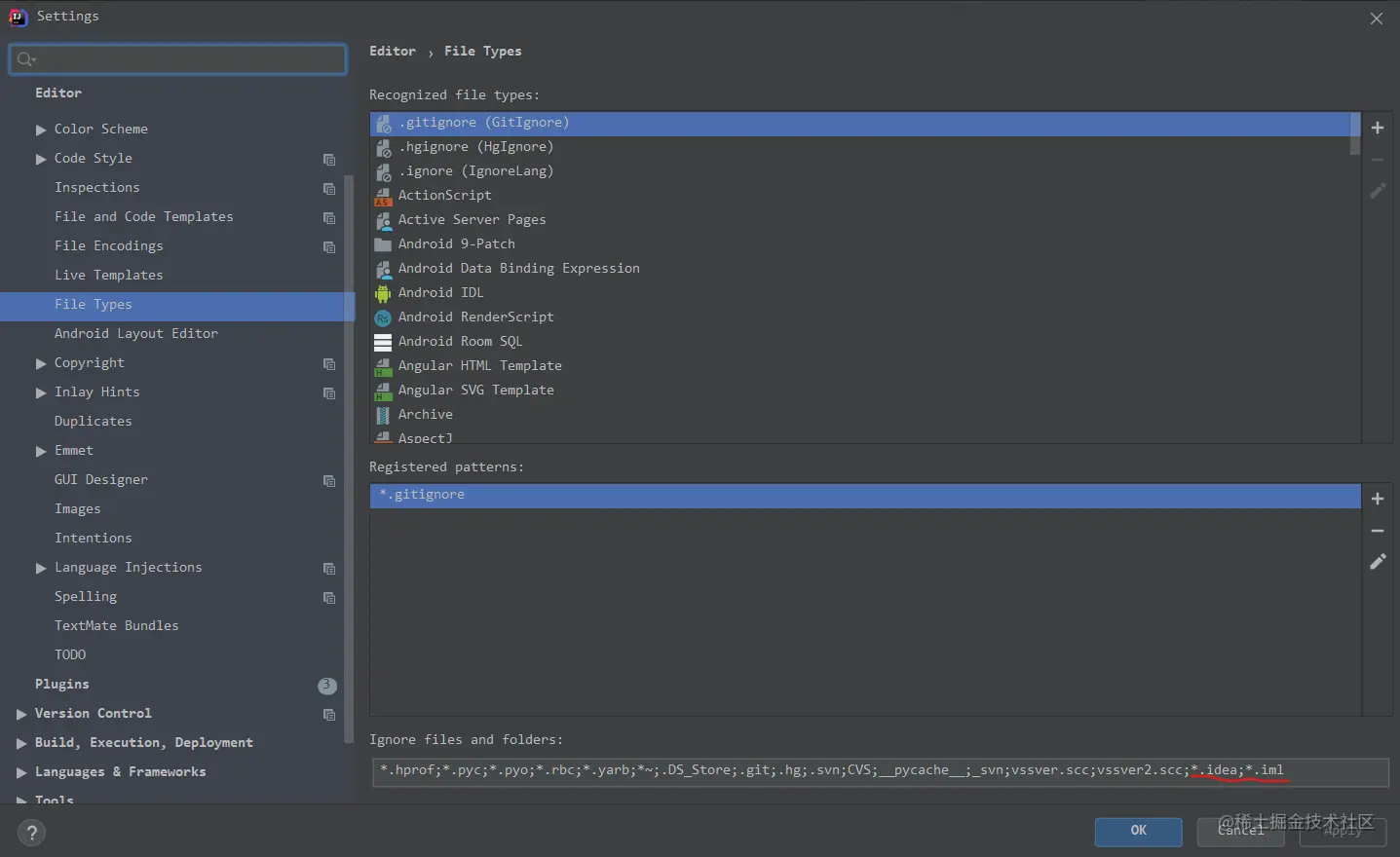Viewport: 1400px width, 857px height.
Task: Click the Archive file type icon
Action: [x=383, y=415]
